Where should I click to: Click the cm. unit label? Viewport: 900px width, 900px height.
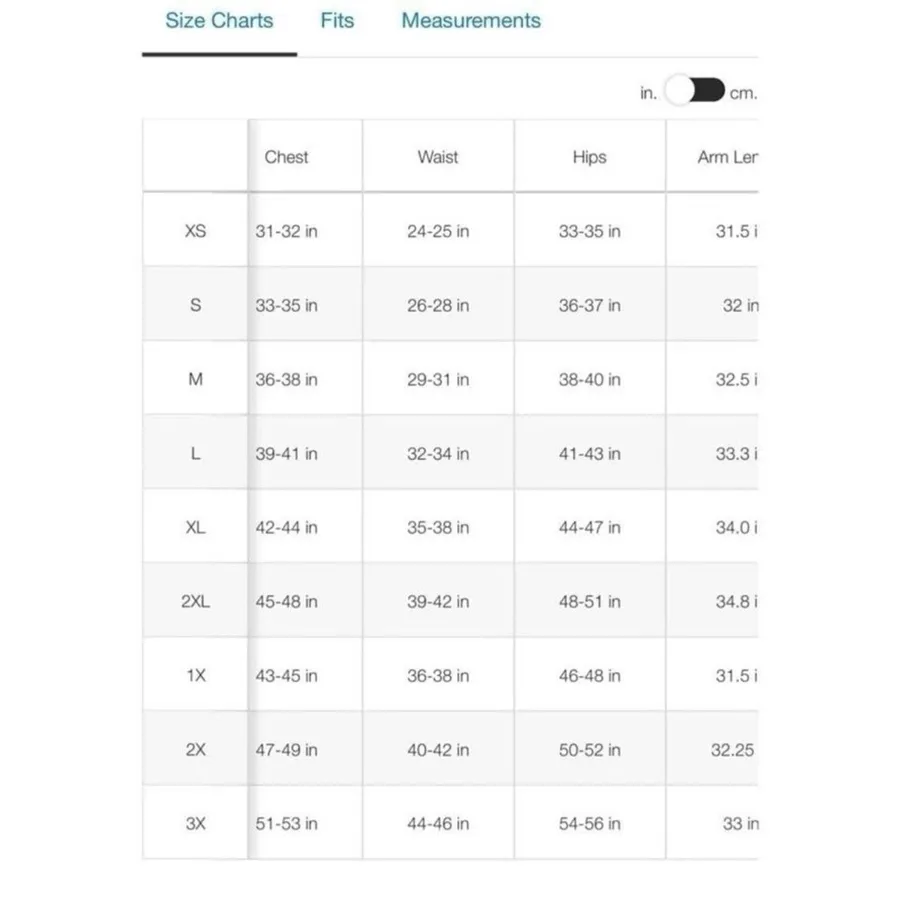pyautogui.click(x=743, y=93)
